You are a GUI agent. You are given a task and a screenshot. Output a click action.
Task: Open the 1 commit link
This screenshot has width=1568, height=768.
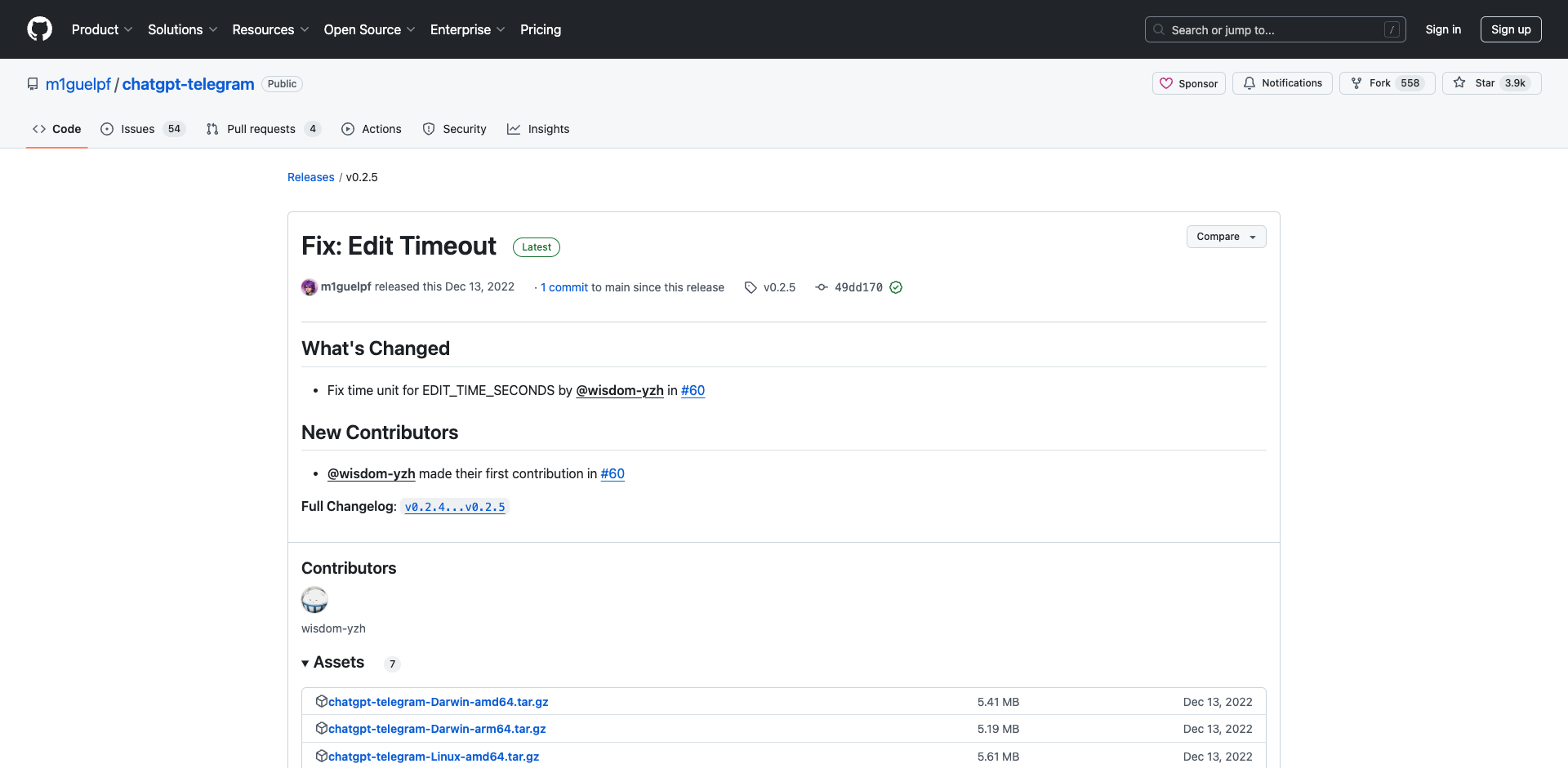564,287
